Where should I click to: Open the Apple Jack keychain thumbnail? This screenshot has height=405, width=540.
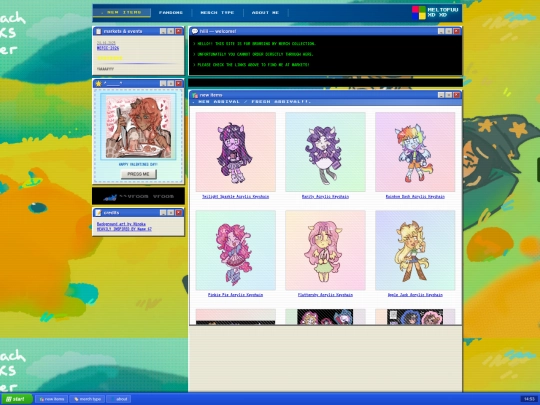click(x=415, y=250)
